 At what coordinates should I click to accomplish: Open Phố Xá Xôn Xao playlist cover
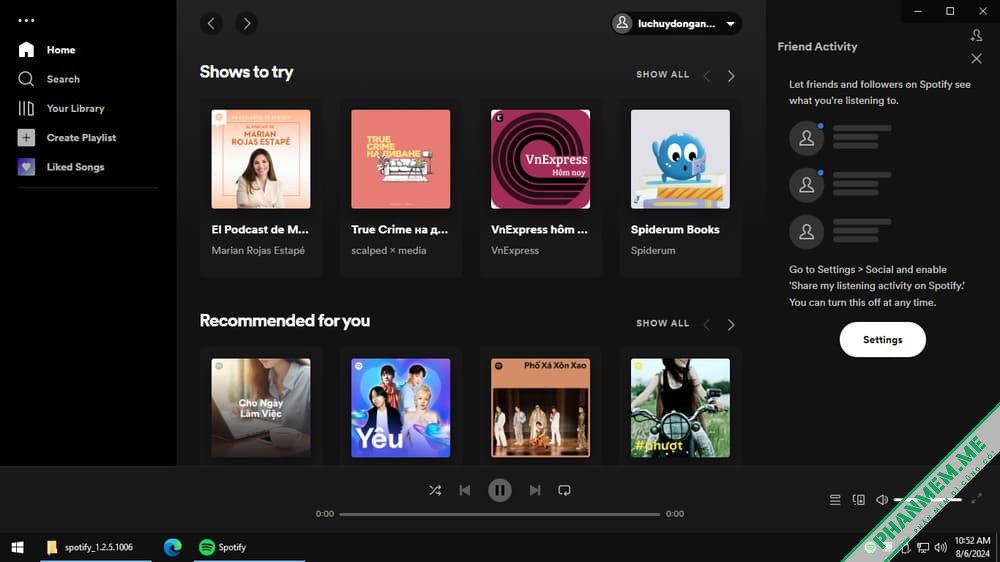click(540, 408)
